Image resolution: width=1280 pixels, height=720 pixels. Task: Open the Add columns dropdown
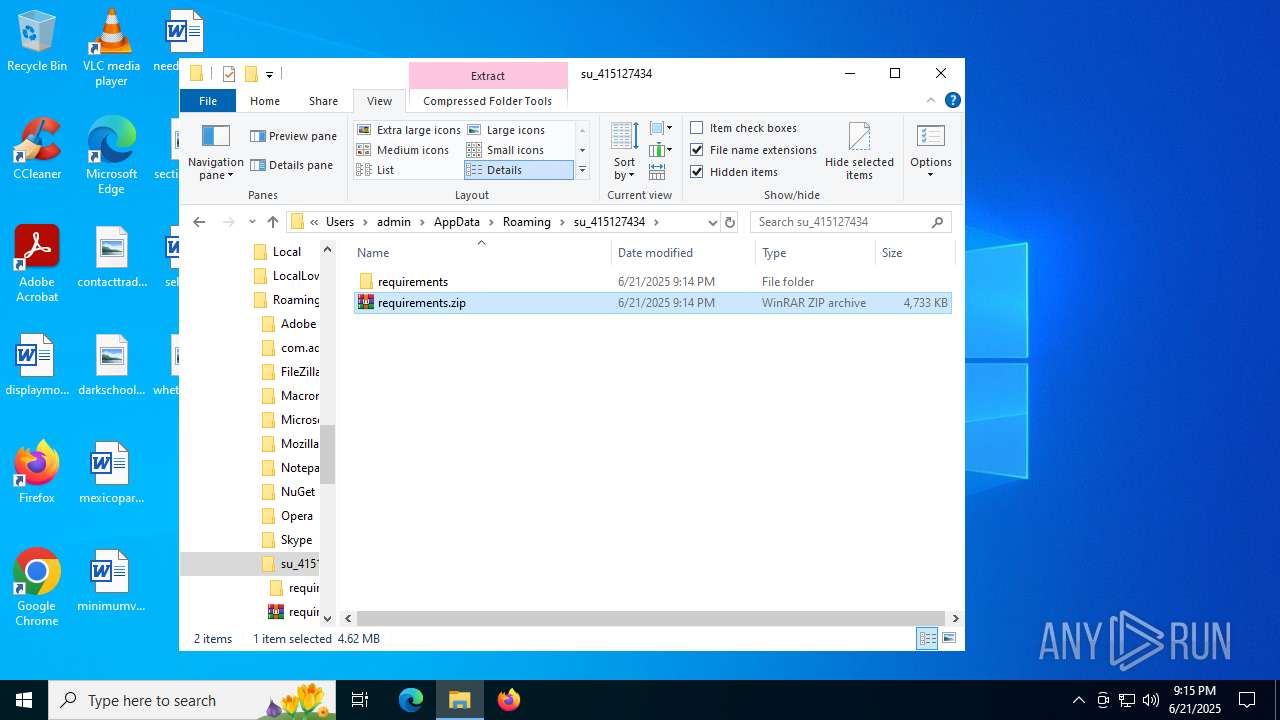pos(661,150)
